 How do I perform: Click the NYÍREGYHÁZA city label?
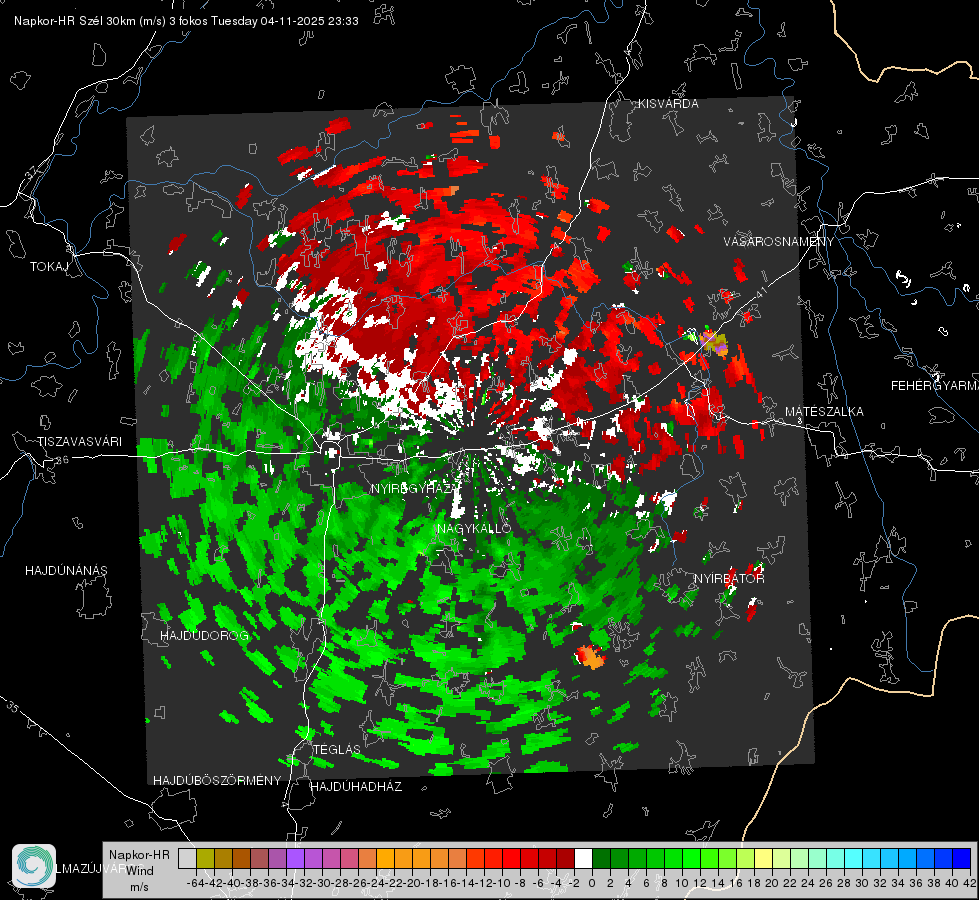415,488
